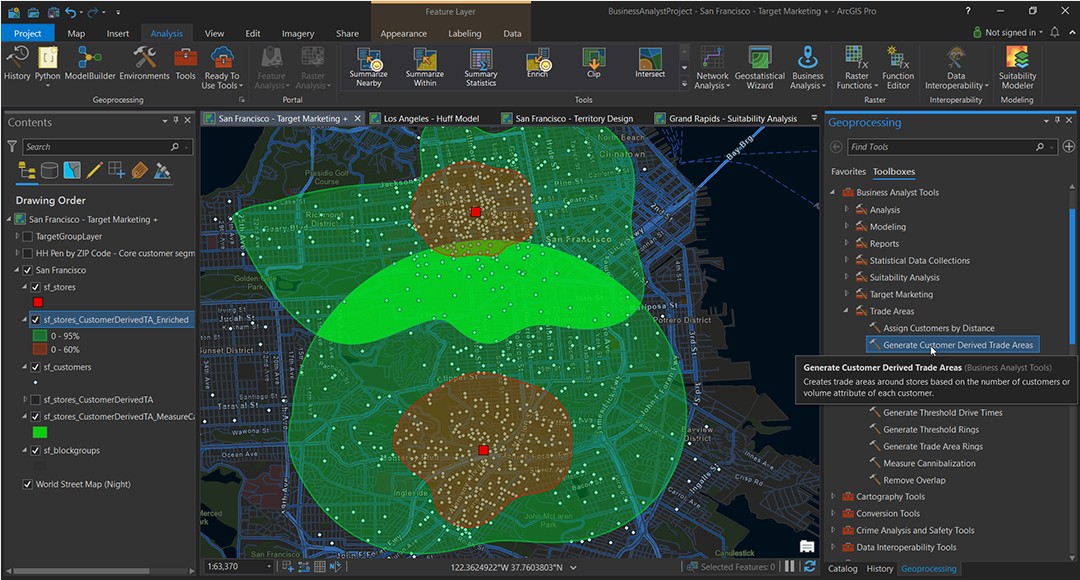The height and width of the screenshot is (580, 1080).
Task: Show the unchecked sf_stores_CustomerDerivedTA layer
Action: pos(35,400)
